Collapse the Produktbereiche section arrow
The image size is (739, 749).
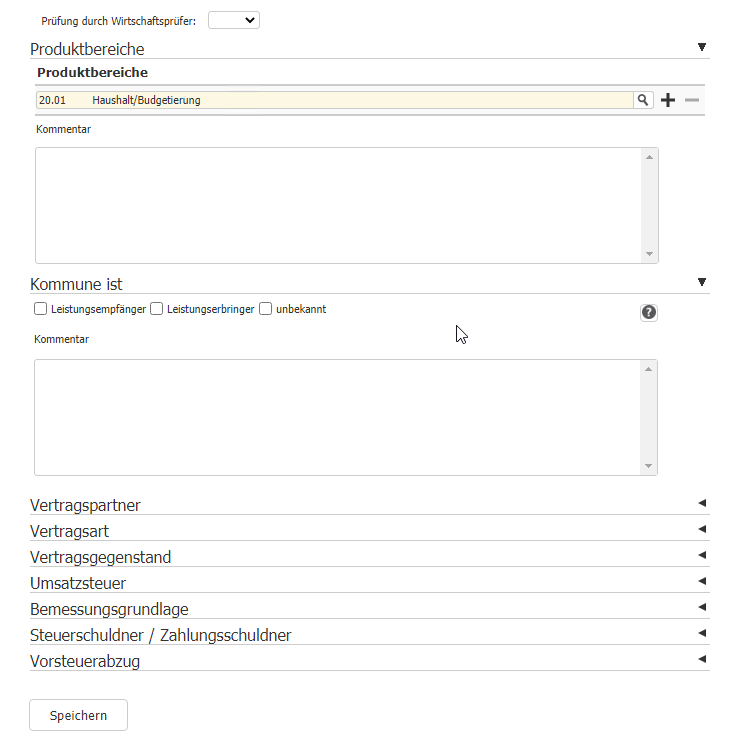click(702, 47)
